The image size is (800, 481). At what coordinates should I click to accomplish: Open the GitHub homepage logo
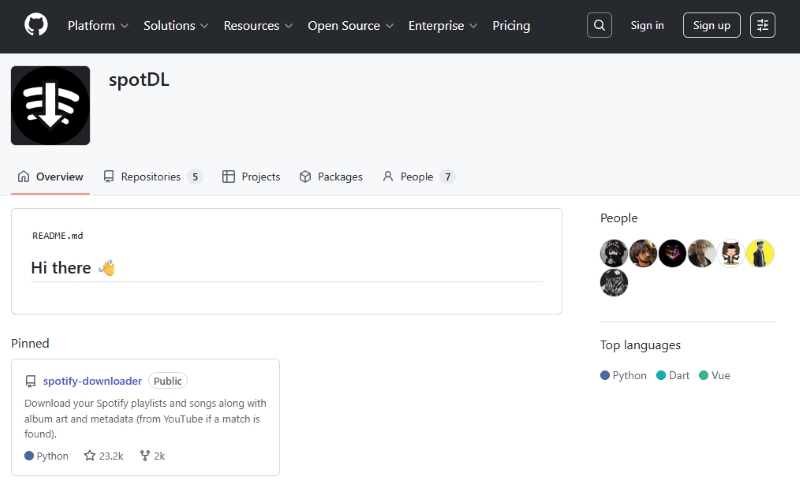[36, 25]
